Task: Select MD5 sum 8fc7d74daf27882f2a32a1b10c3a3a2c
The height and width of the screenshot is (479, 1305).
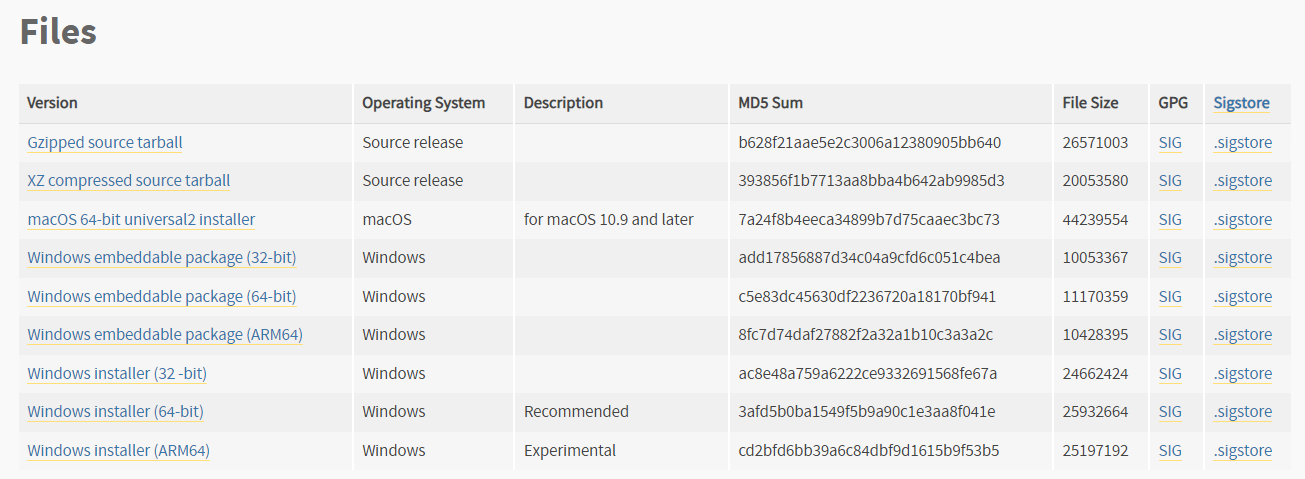Action: click(x=865, y=335)
